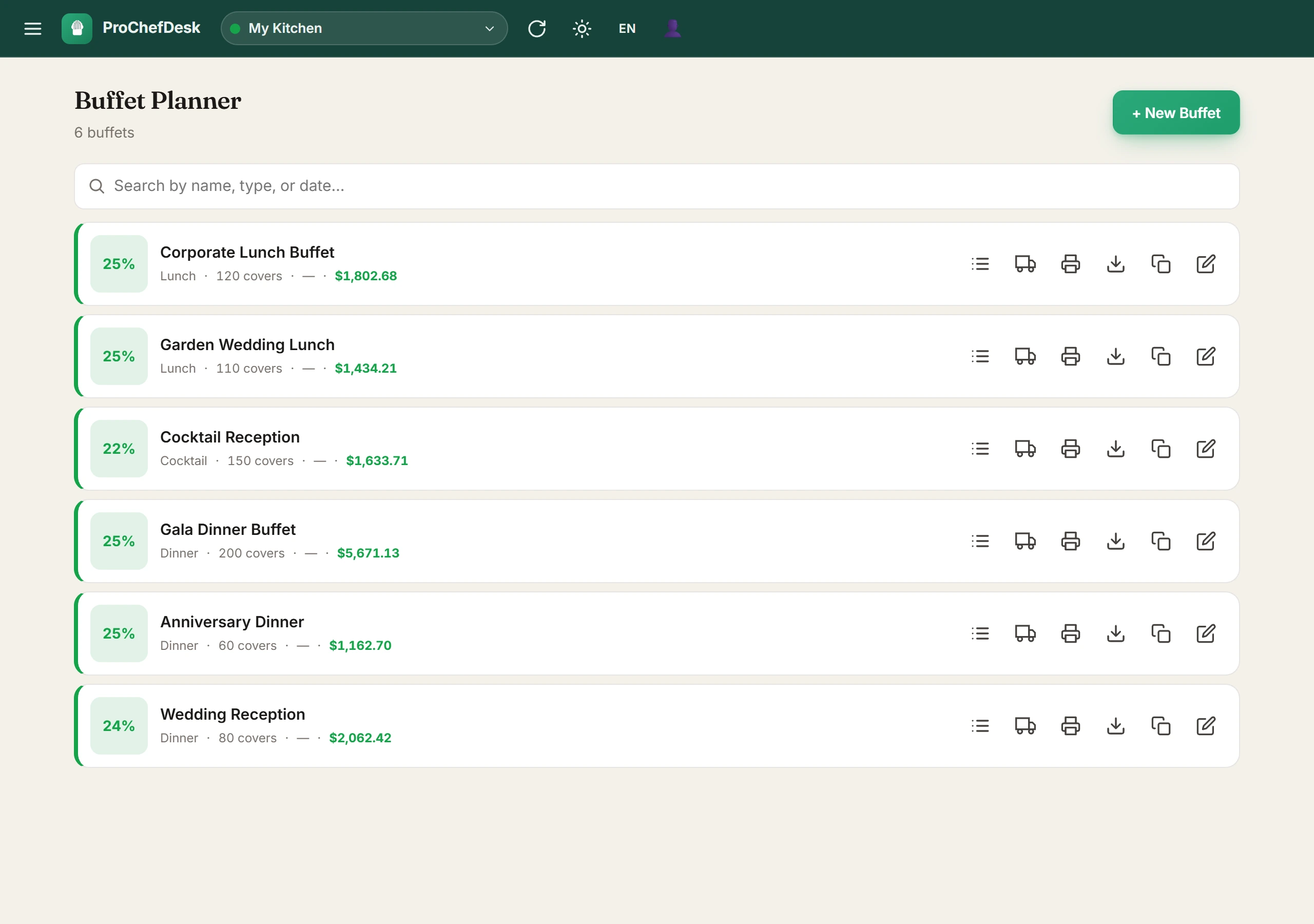Image resolution: width=1314 pixels, height=924 pixels.
Task: Click the ProChefDesk brand name
Action: pos(151,28)
